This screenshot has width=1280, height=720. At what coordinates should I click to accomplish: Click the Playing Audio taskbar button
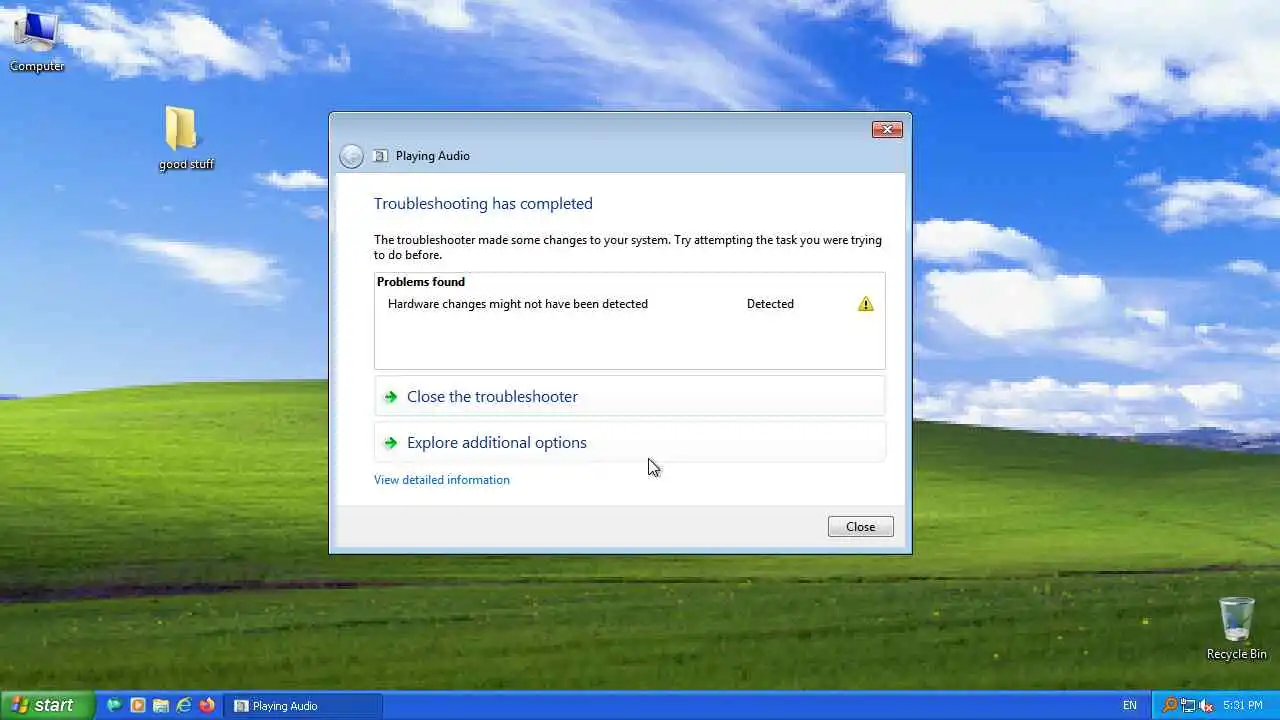(x=303, y=706)
